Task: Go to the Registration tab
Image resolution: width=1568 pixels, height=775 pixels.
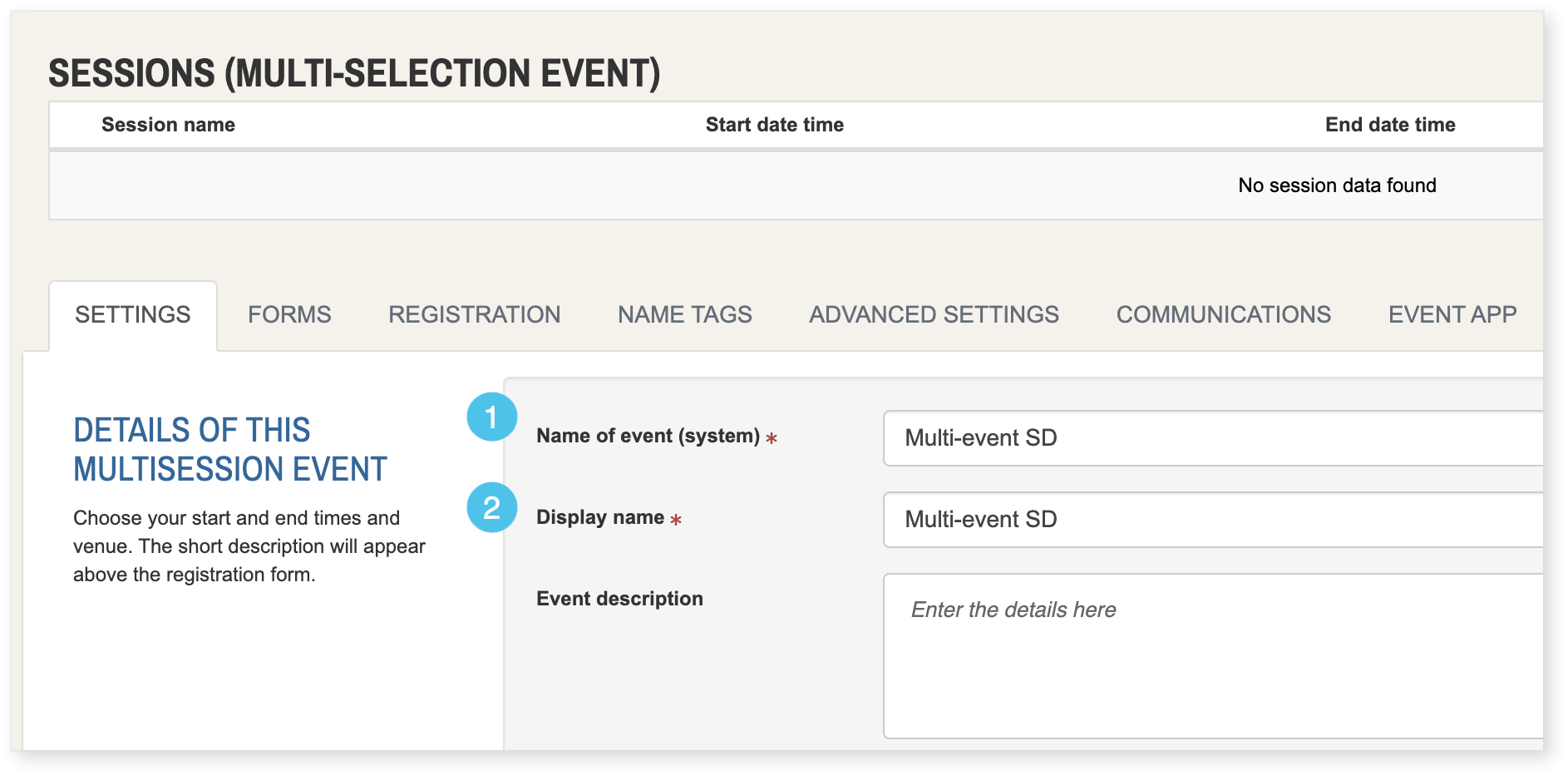Action: 474,315
